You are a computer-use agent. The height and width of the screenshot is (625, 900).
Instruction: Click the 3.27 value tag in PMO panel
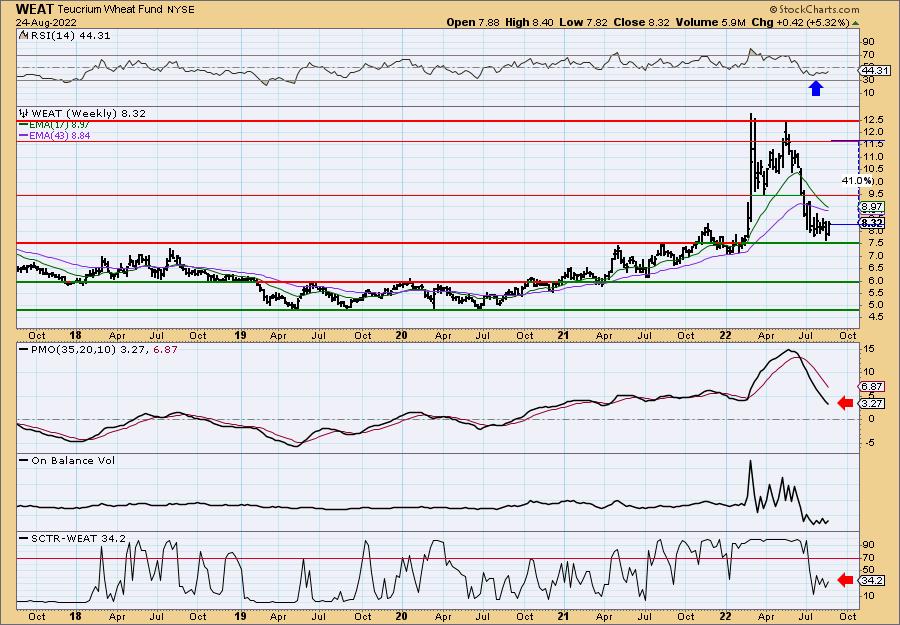(x=872, y=403)
